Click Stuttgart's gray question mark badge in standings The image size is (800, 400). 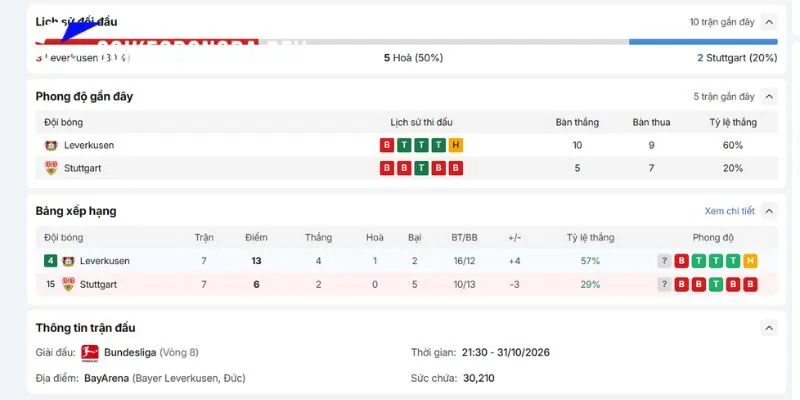pos(664,284)
